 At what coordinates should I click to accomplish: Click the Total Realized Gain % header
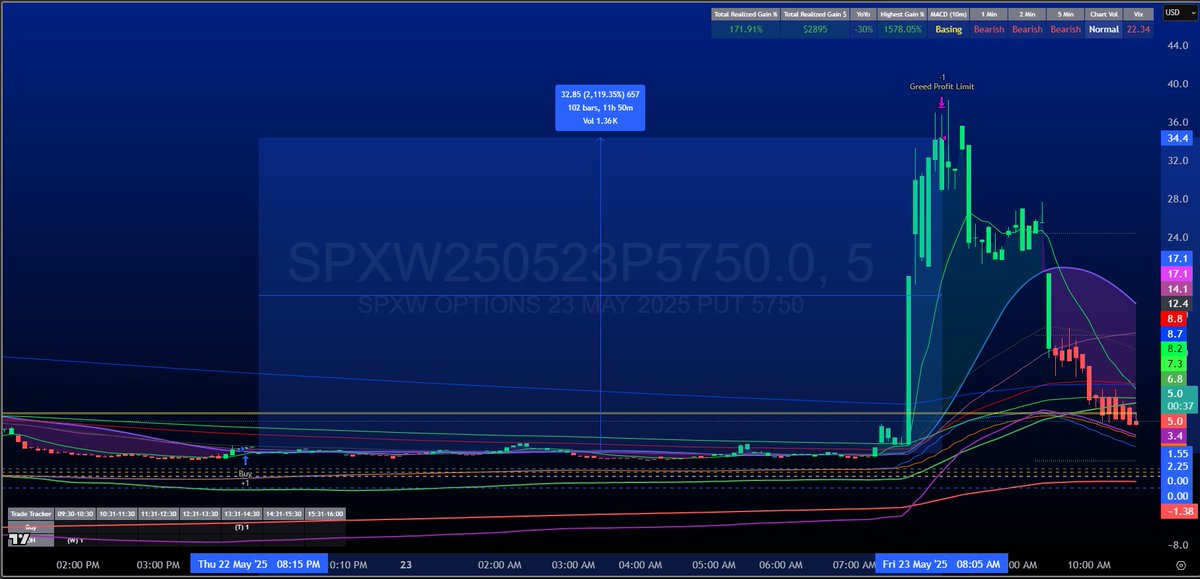coord(745,14)
